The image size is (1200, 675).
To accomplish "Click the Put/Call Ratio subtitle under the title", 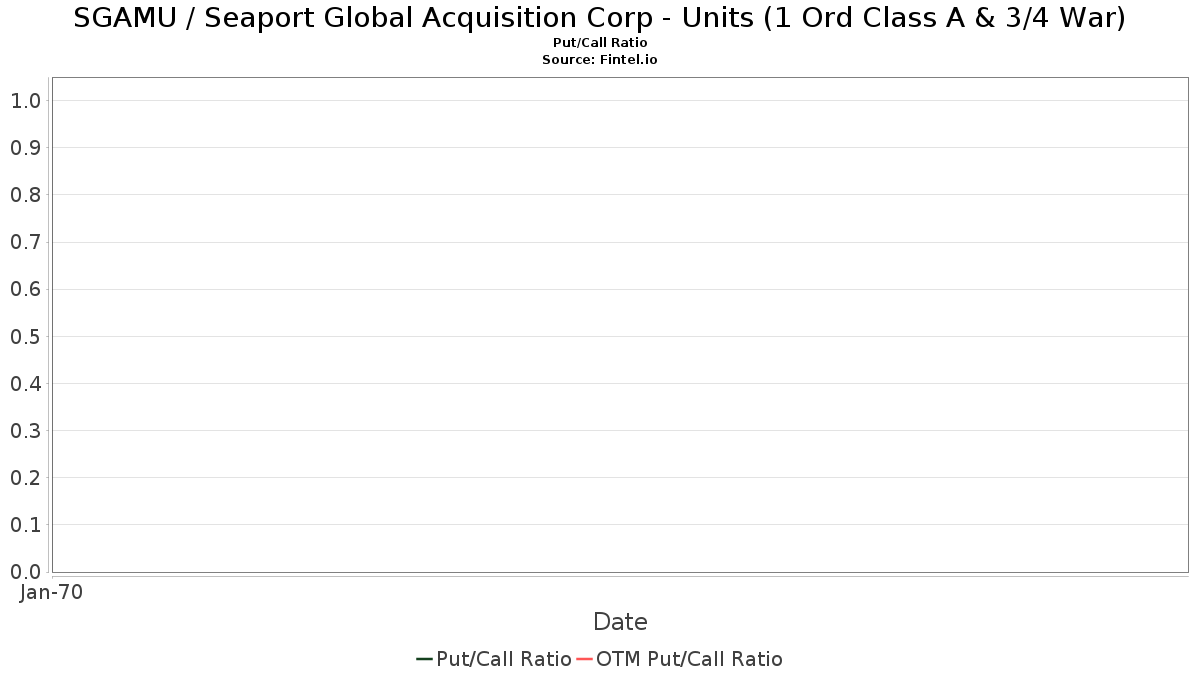I will tap(600, 43).
